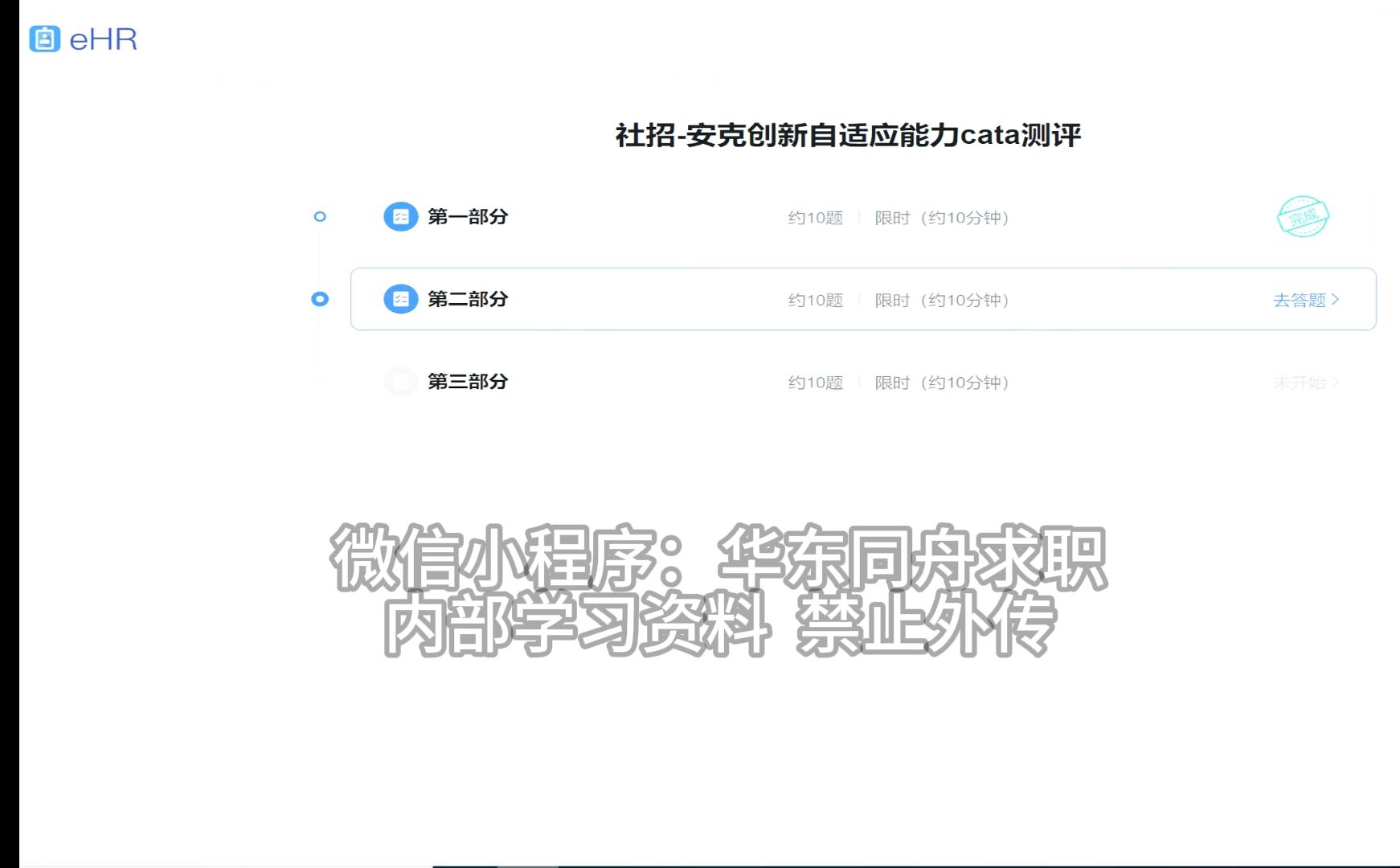Click the 第二部分 section icon
Screen dimensions: 1400x868
[x=400, y=299]
